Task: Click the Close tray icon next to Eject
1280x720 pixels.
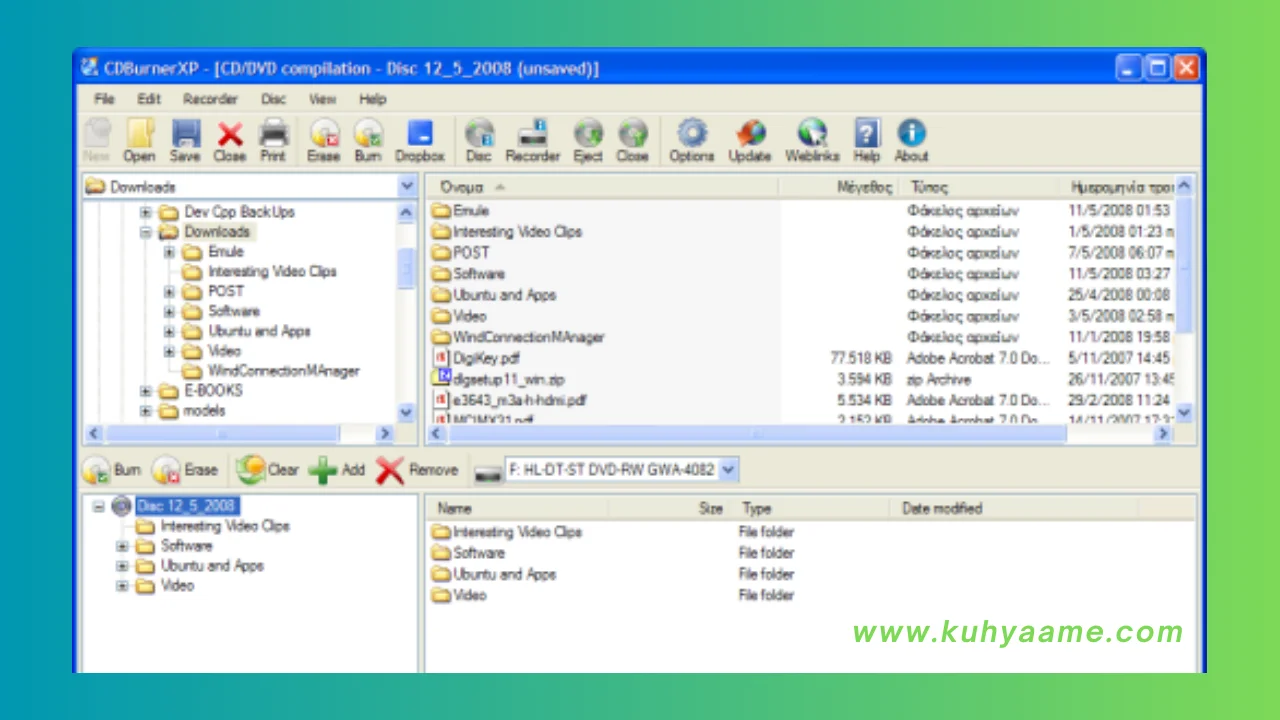Action: coord(632,140)
